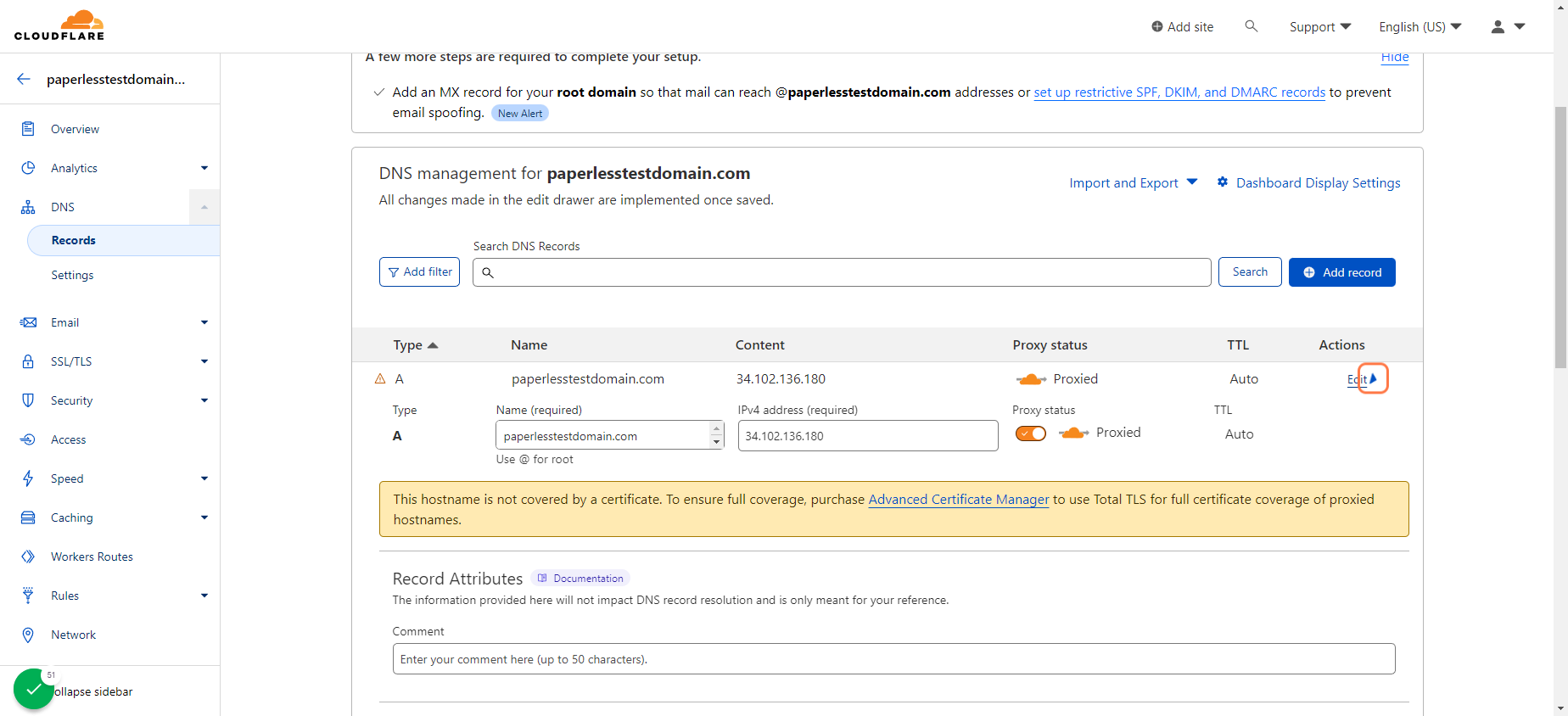
Task: Open the Record Attributes Documentation link
Action: coord(580,579)
